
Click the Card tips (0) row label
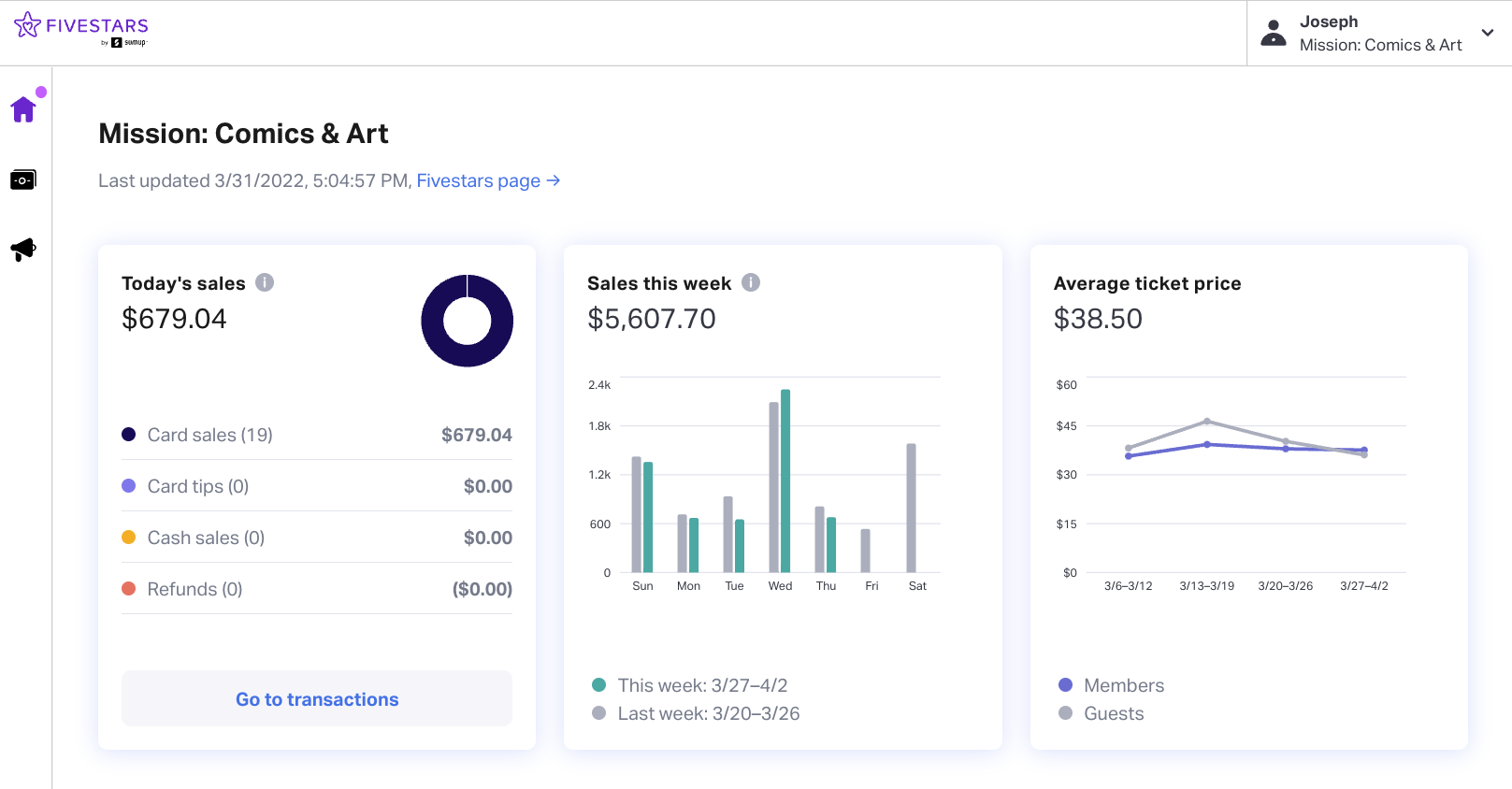click(198, 486)
